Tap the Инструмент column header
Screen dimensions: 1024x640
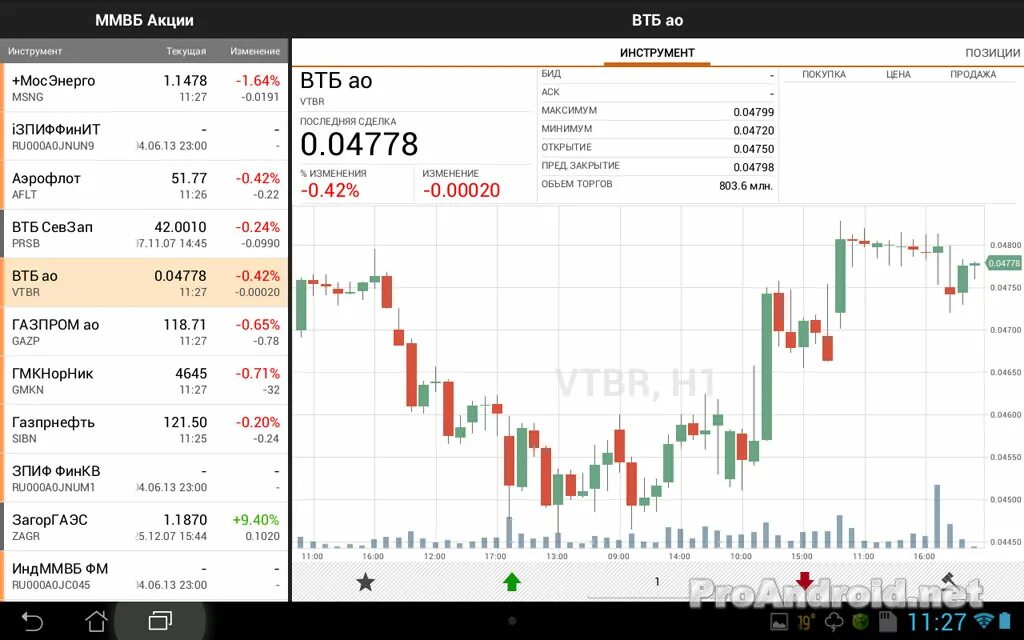pos(35,51)
